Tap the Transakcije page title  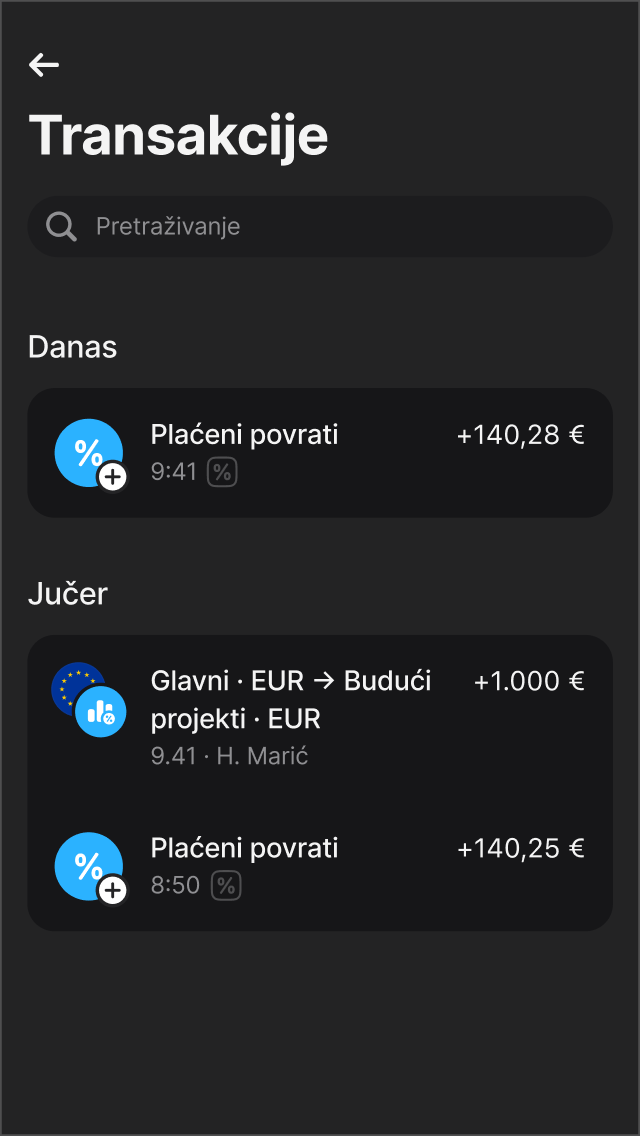pos(180,137)
